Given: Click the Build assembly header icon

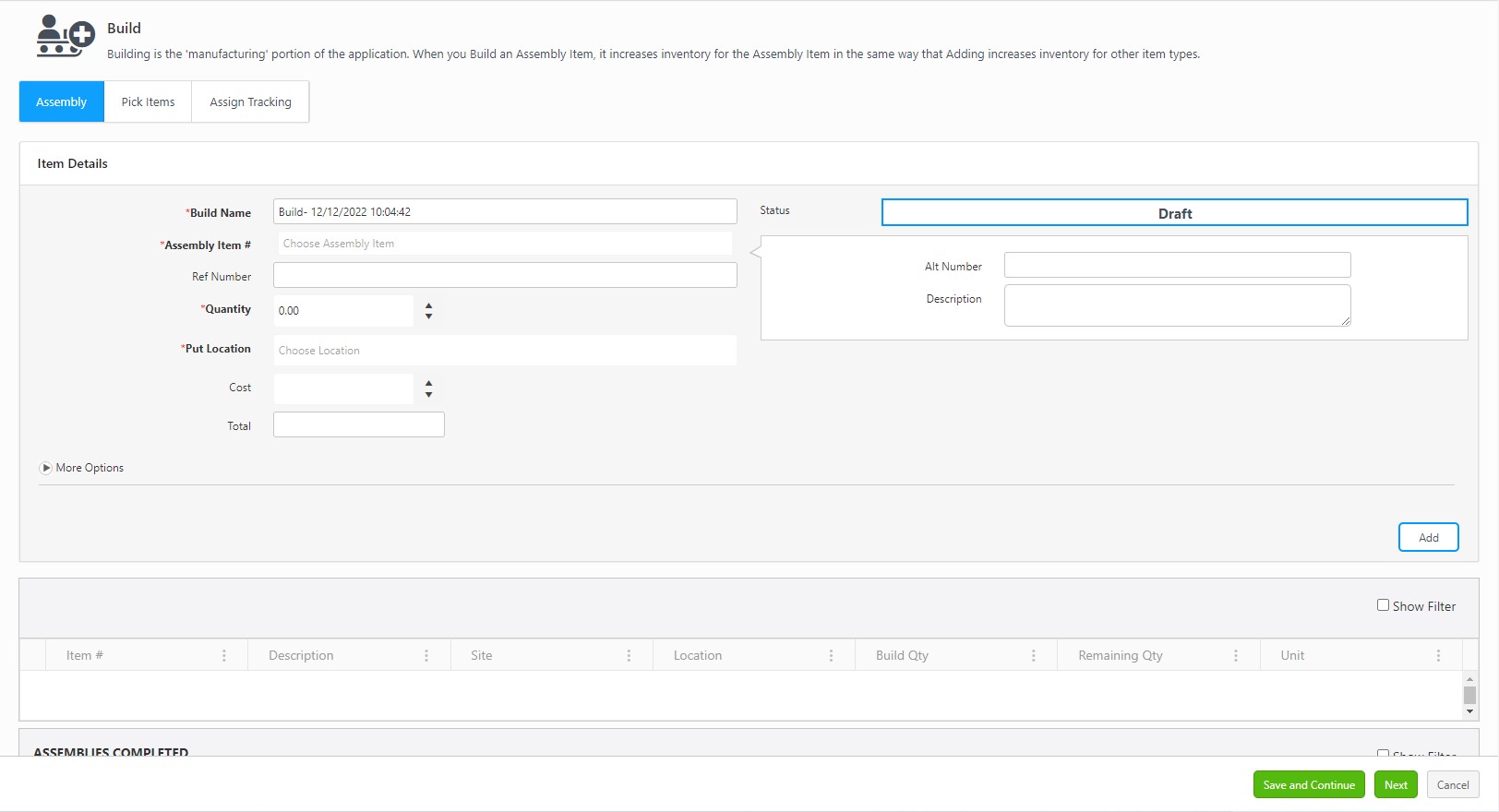Looking at the screenshot, I should pos(65,37).
